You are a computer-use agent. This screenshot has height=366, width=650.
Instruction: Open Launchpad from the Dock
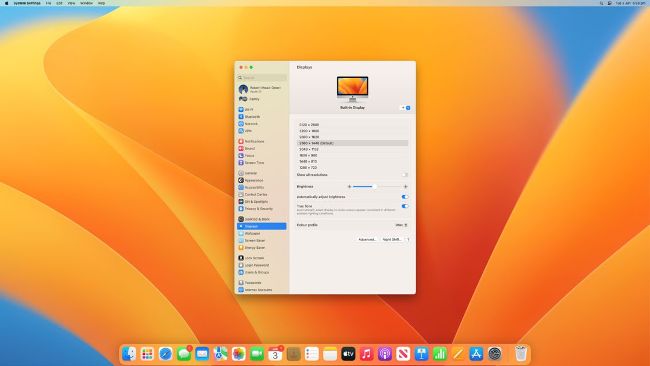147,354
